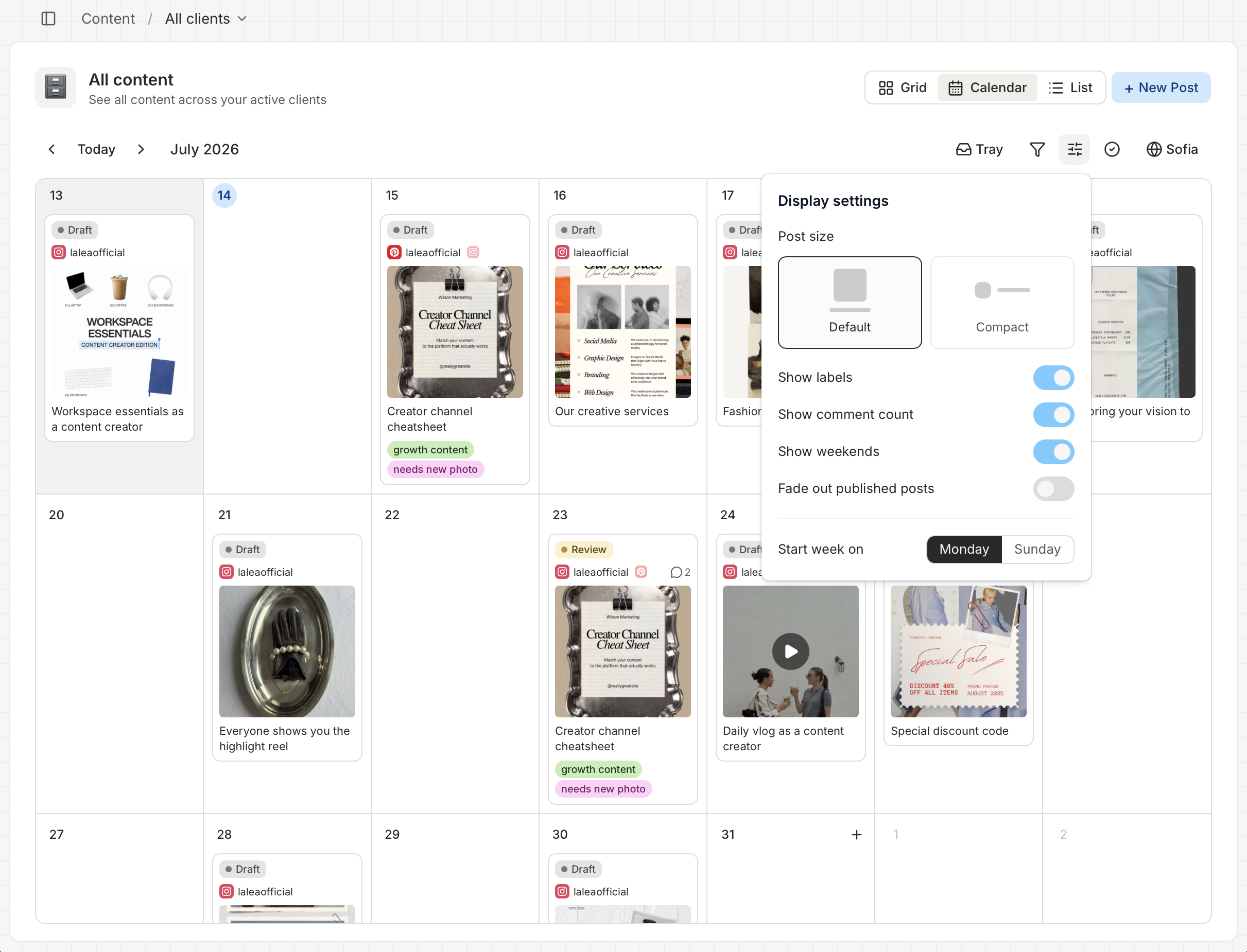The width and height of the screenshot is (1247, 952).
Task: Click Instagram icon on day 13 post
Action: click(58, 253)
